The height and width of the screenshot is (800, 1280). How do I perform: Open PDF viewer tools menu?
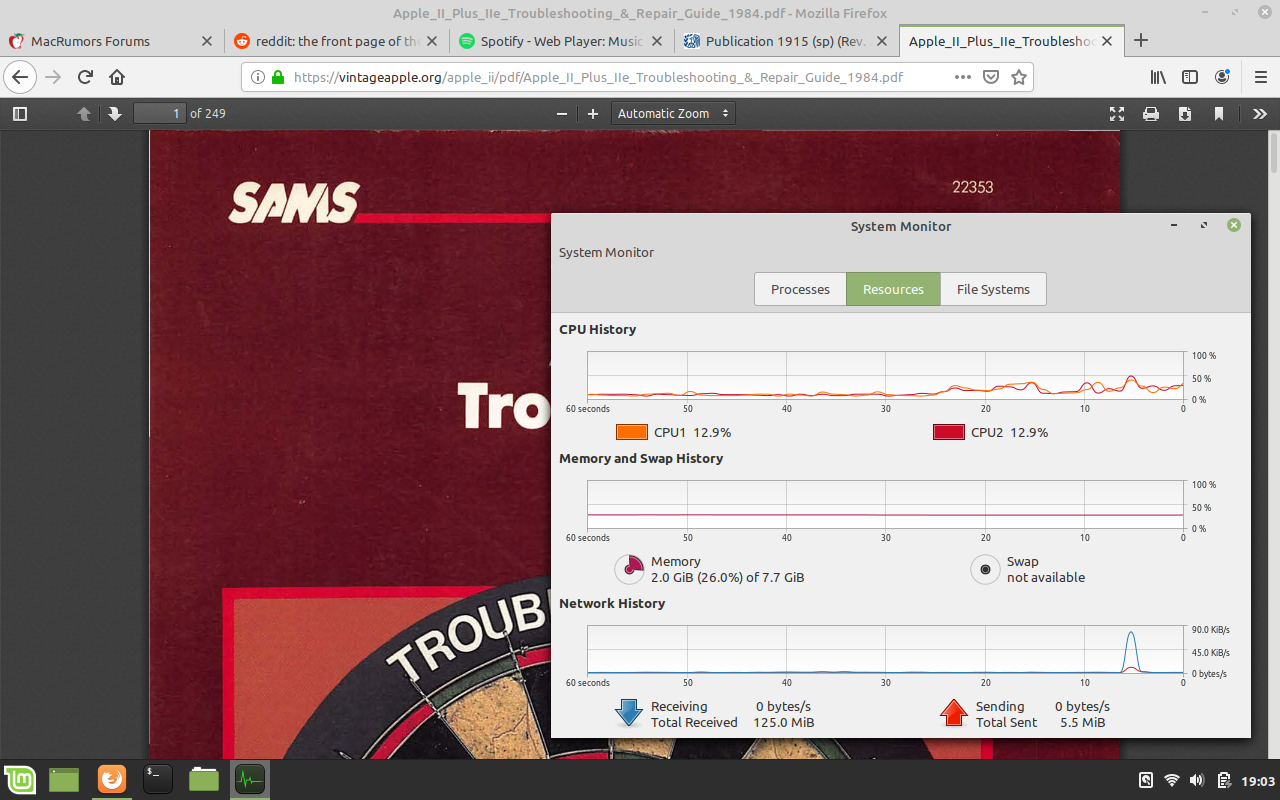1260,114
